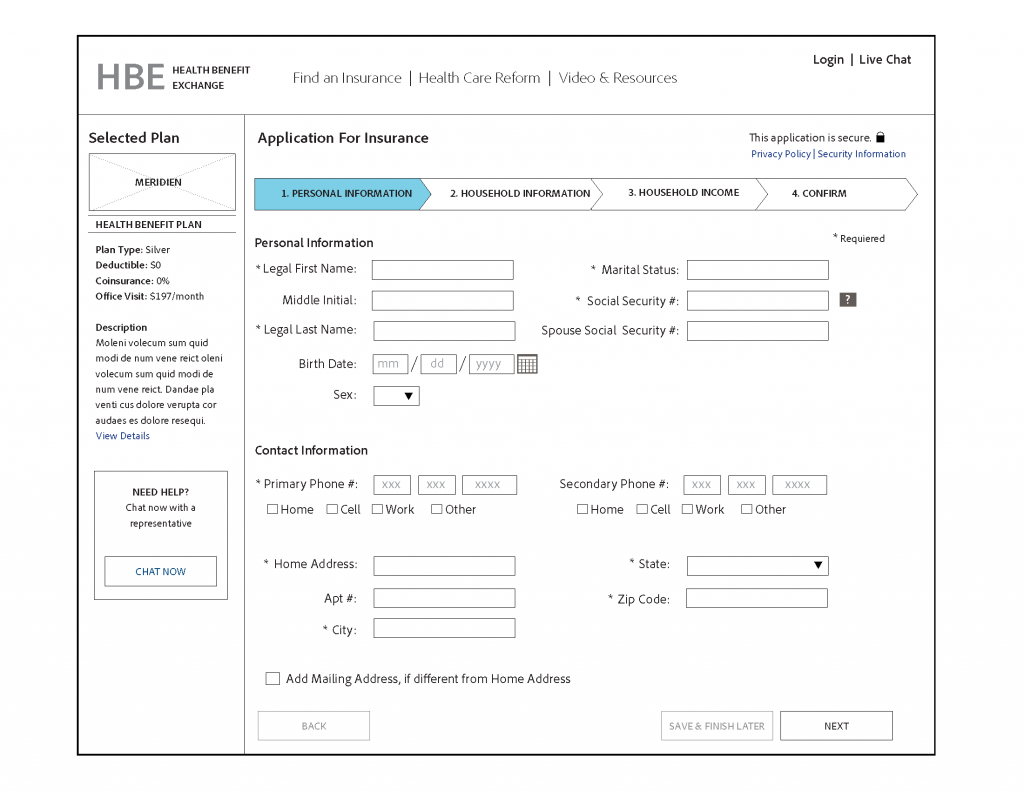Click the Social Security help question mark
The image size is (1024, 791).
coord(848,300)
